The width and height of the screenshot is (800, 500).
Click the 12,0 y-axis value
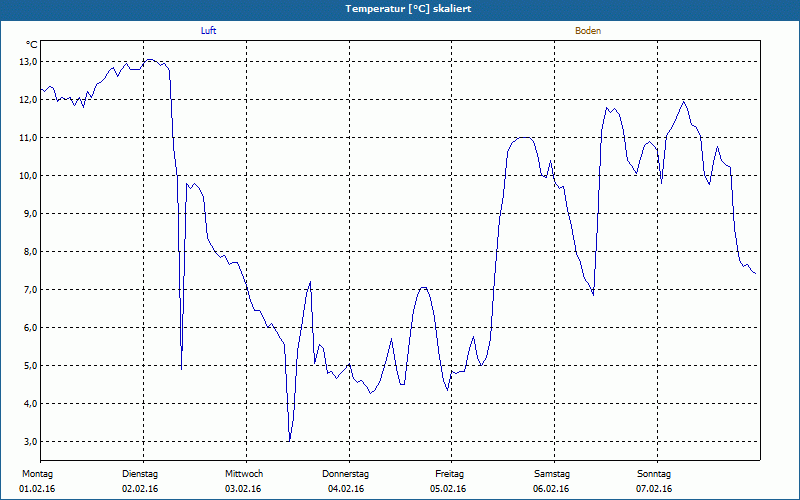click(x=28, y=99)
